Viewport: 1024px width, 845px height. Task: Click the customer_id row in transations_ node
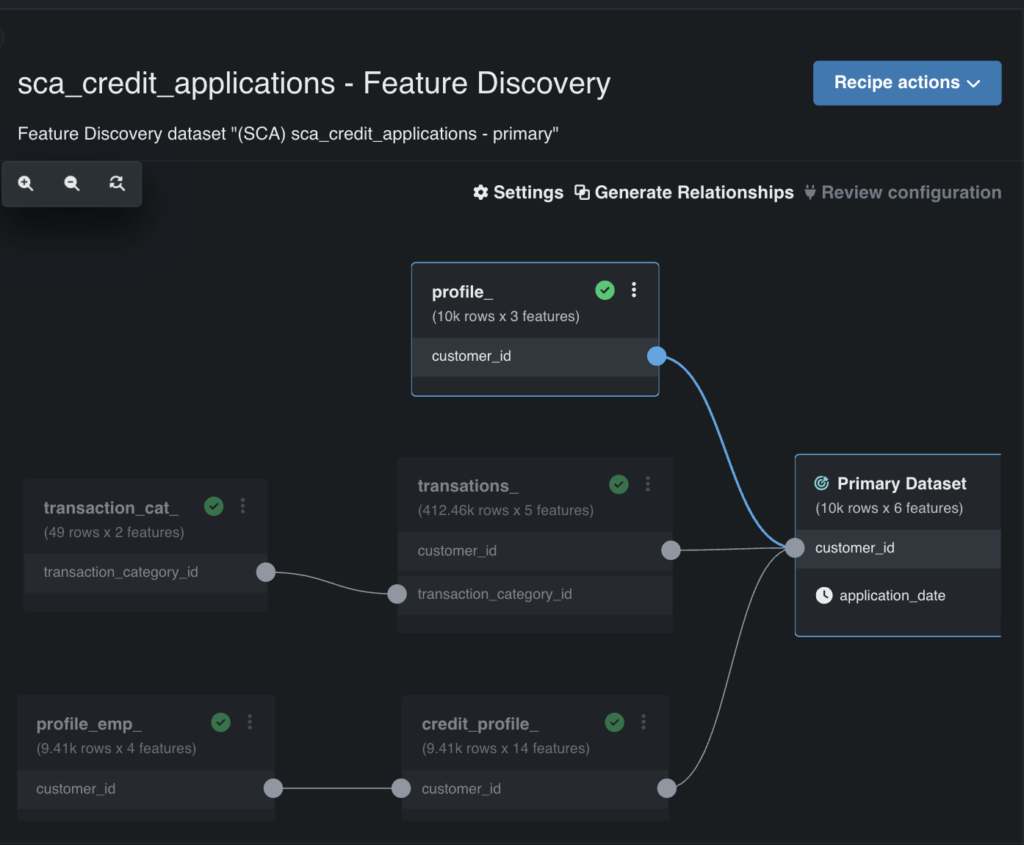(x=535, y=551)
